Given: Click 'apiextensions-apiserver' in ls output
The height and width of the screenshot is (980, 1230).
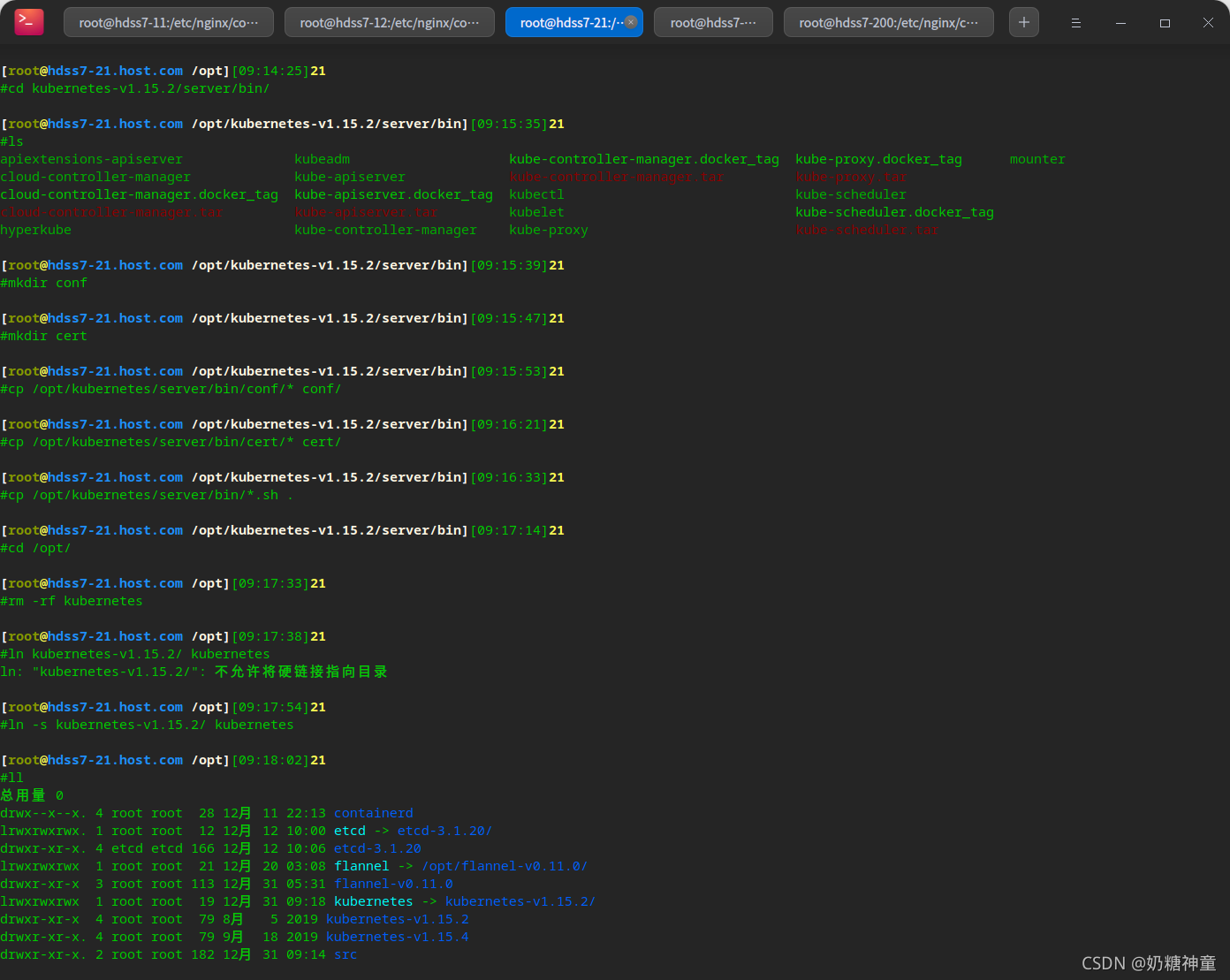Looking at the screenshot, I should (92, 159).
